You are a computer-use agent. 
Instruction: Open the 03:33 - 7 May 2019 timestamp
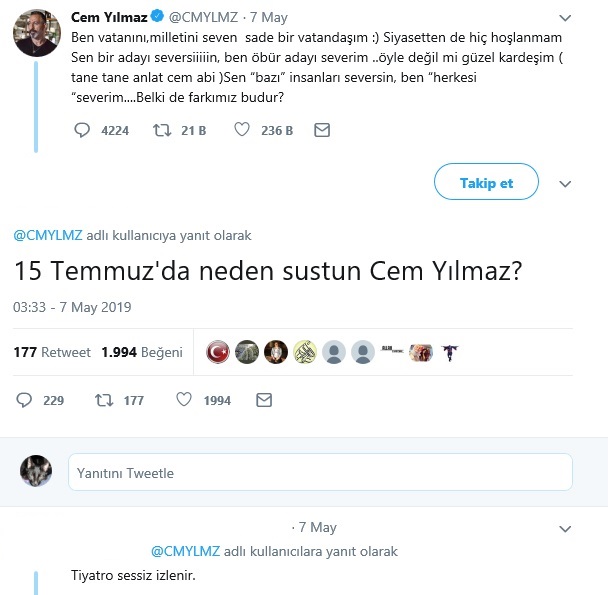pyautogui.click(x=72, y=307)
